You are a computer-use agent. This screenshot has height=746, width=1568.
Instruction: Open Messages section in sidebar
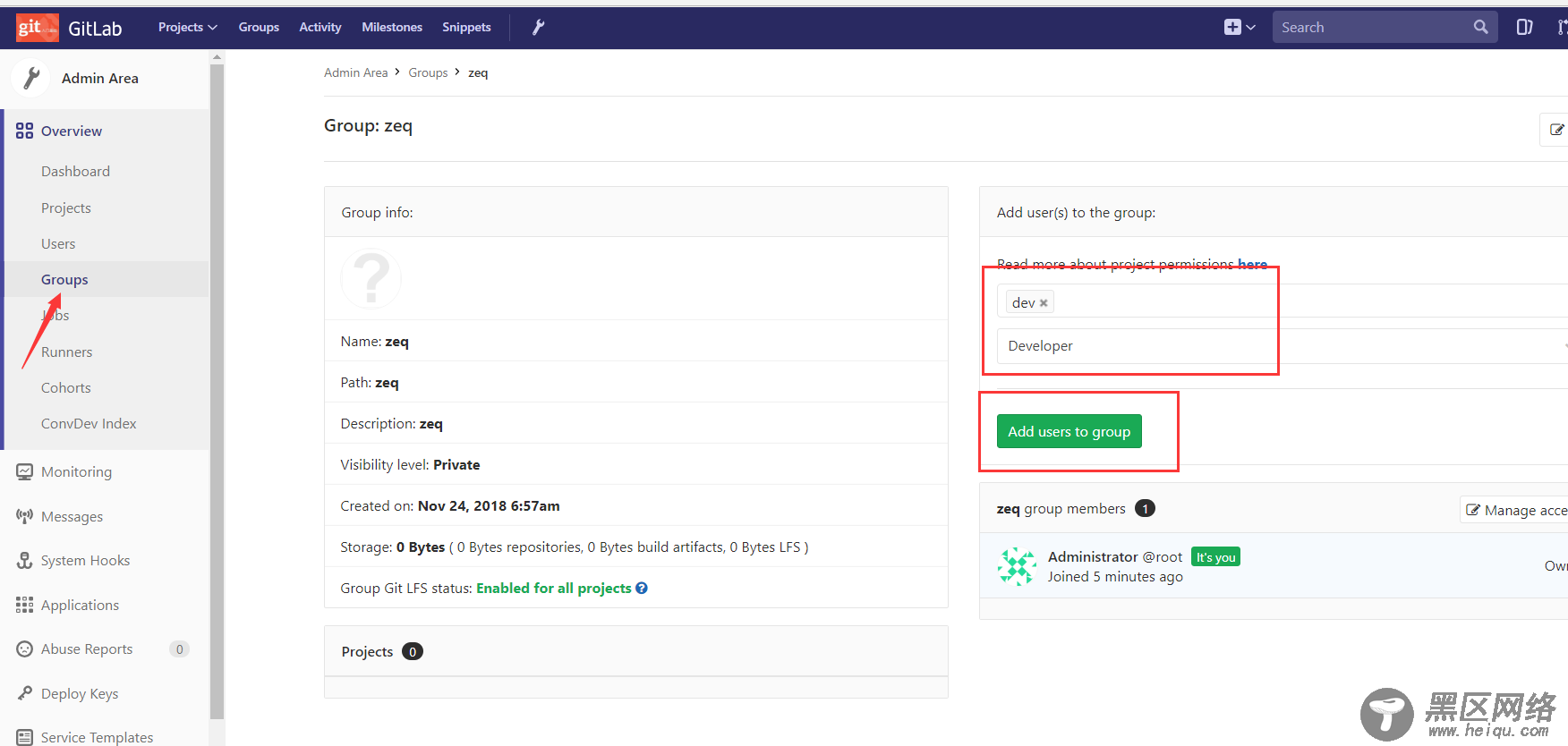[x=72, y=516]
